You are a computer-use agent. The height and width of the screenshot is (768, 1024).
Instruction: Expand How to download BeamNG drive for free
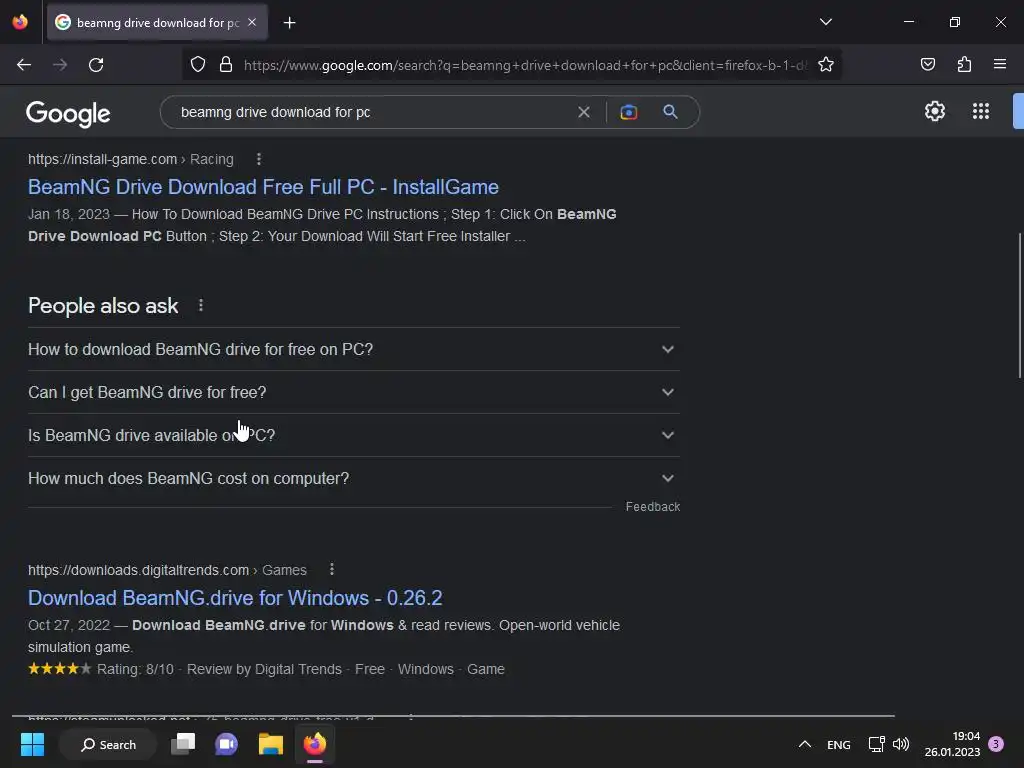point(353,349)
